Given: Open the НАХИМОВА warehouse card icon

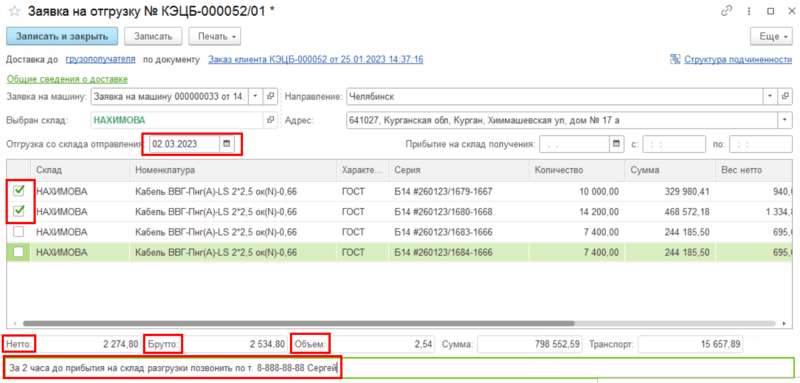Looking at the screenshot, I should [271, 120].
